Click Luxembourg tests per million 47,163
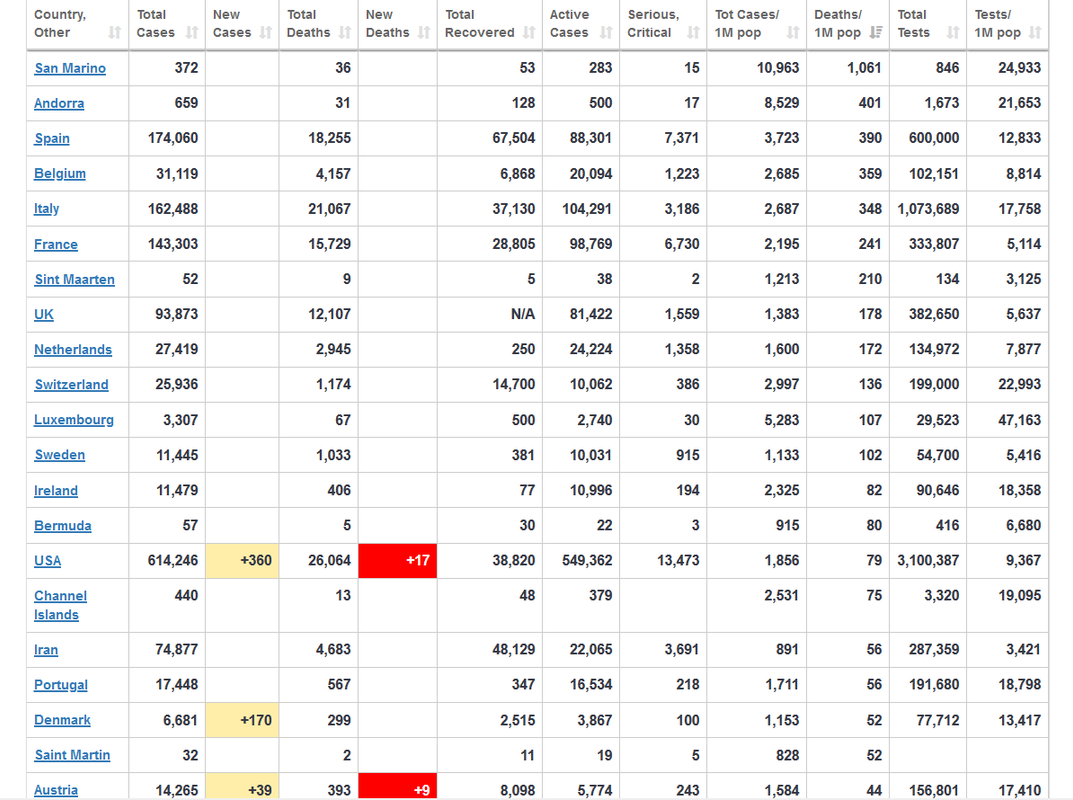Screen dimensions: 1073x800 coord(1020,420)
